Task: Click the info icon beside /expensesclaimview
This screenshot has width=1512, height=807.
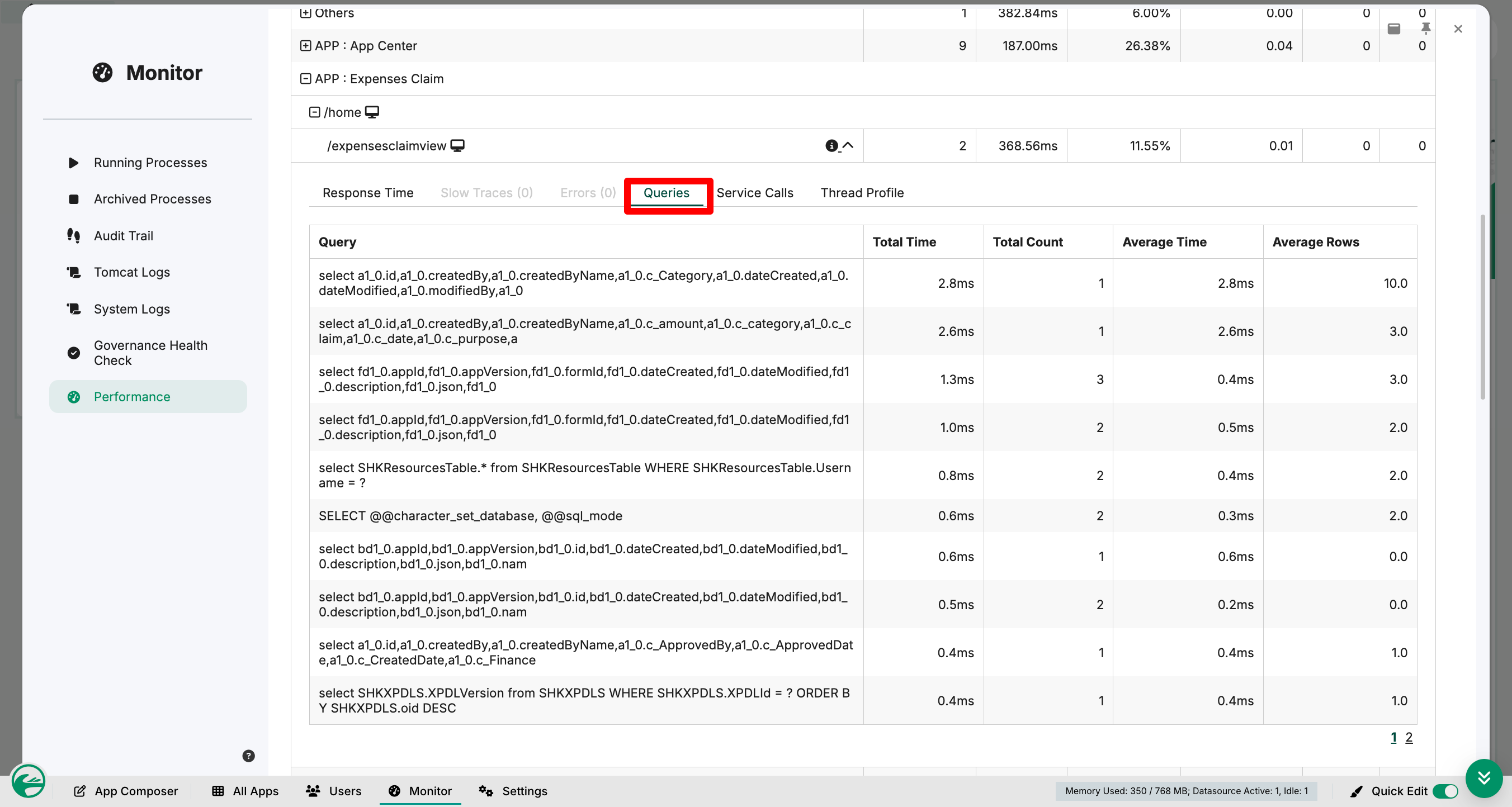Action: tap(831, 145)
